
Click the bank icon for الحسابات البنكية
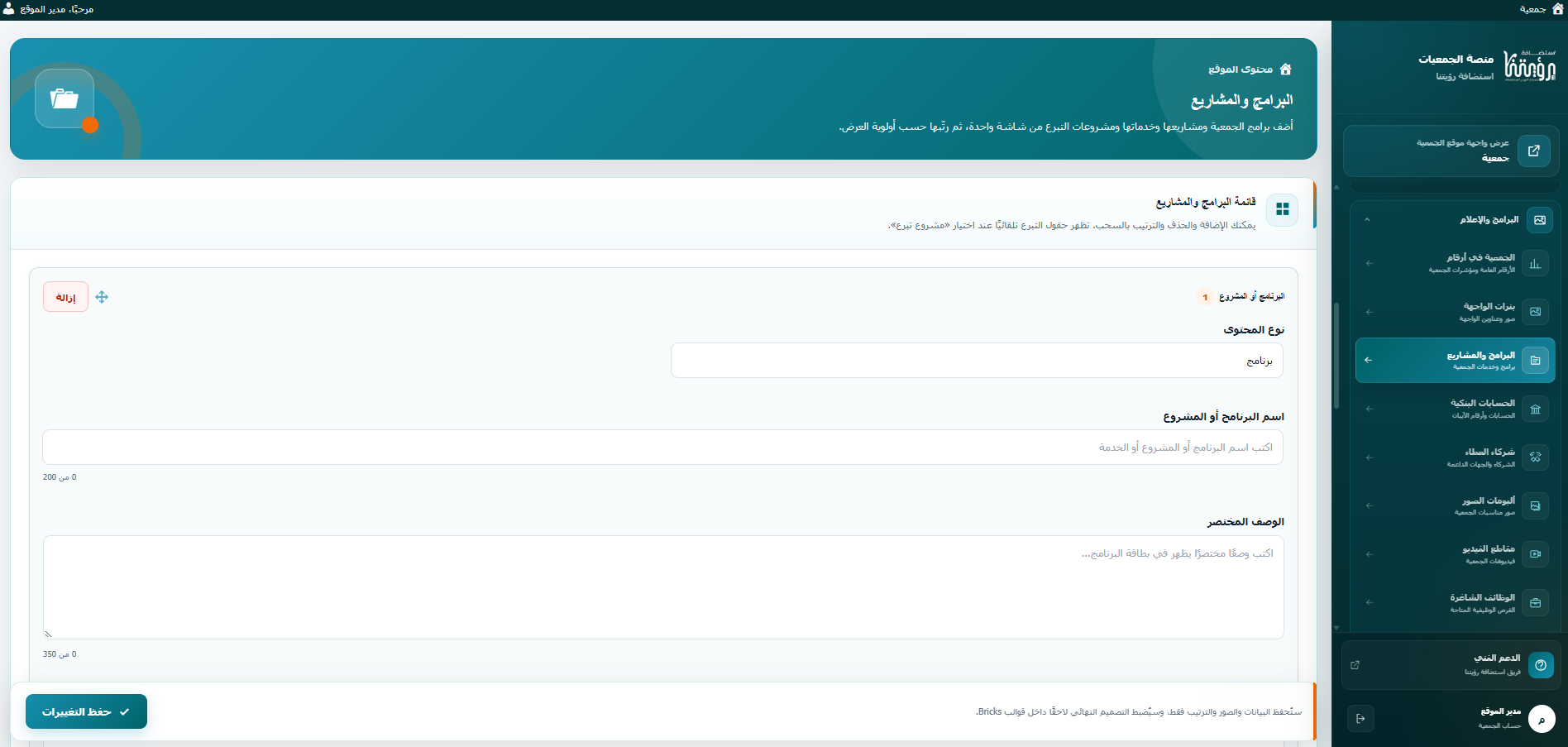(1535, 409)
